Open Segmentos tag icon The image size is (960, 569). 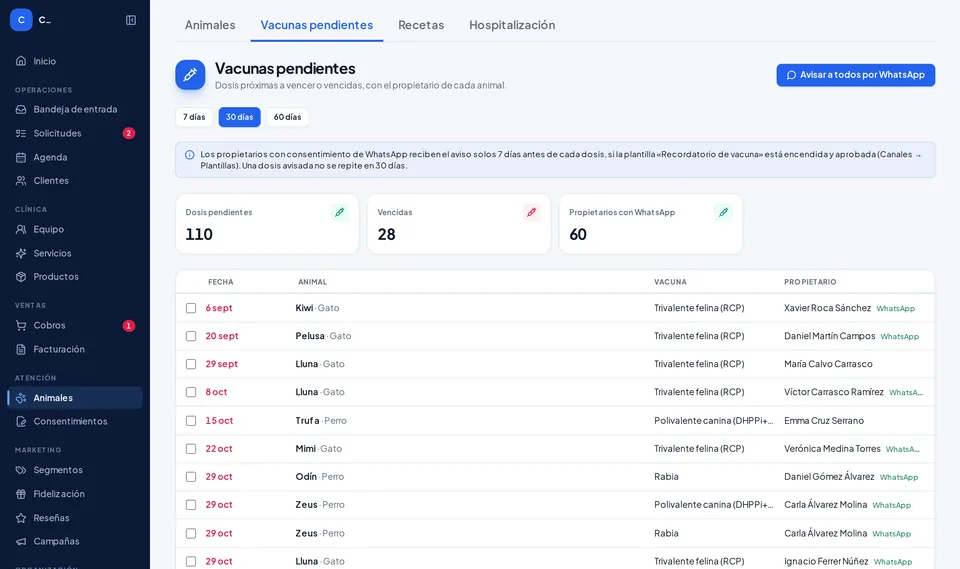(21, 470)
